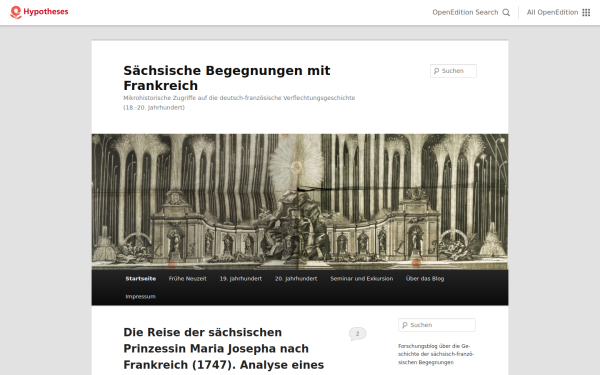The width and height of the screenshot is (600, 375).
Task: Click the OpenEdition Search text link
Action: pos(465,12)
